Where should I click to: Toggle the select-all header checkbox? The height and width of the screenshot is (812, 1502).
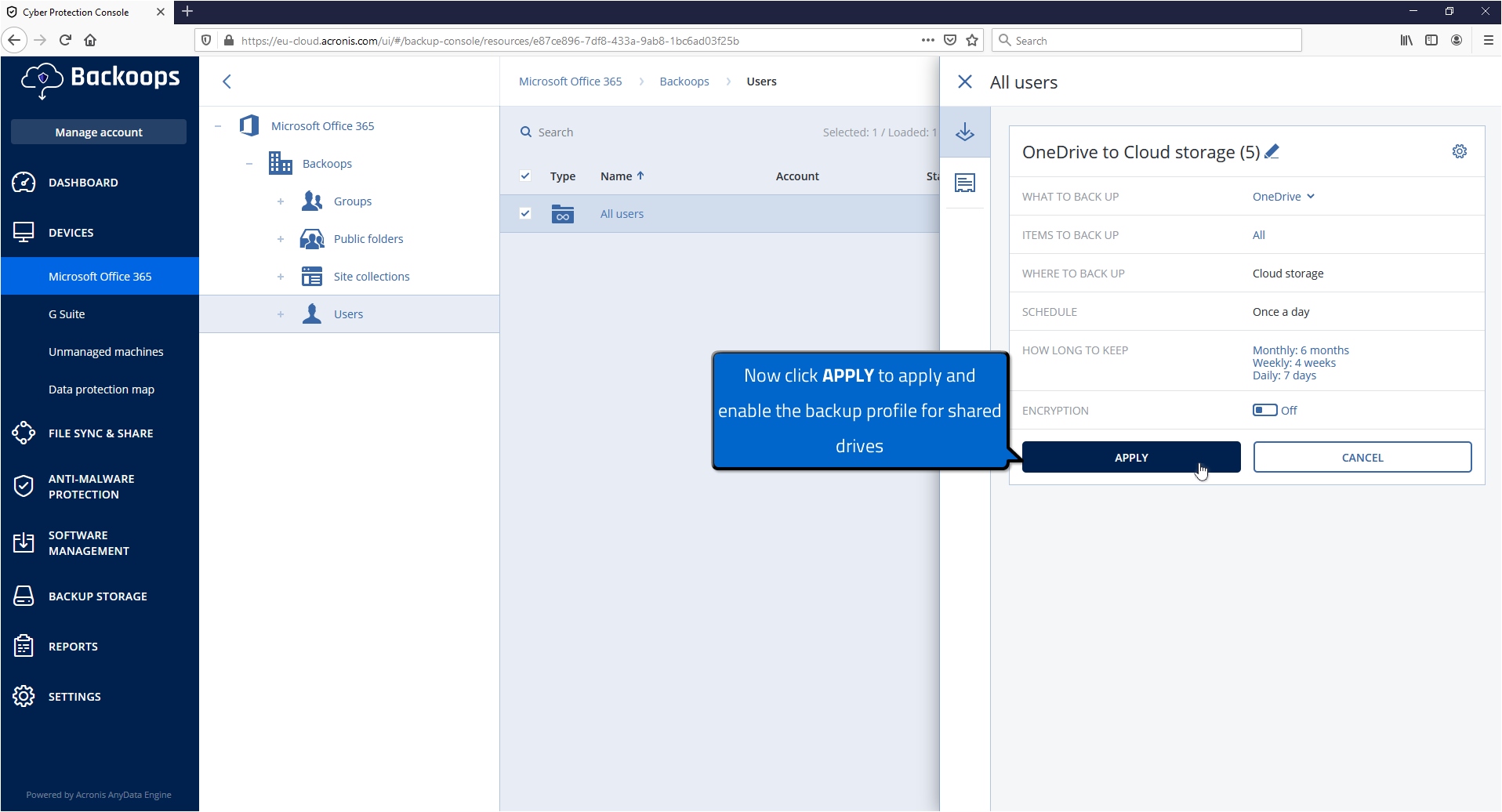point(525,176)
